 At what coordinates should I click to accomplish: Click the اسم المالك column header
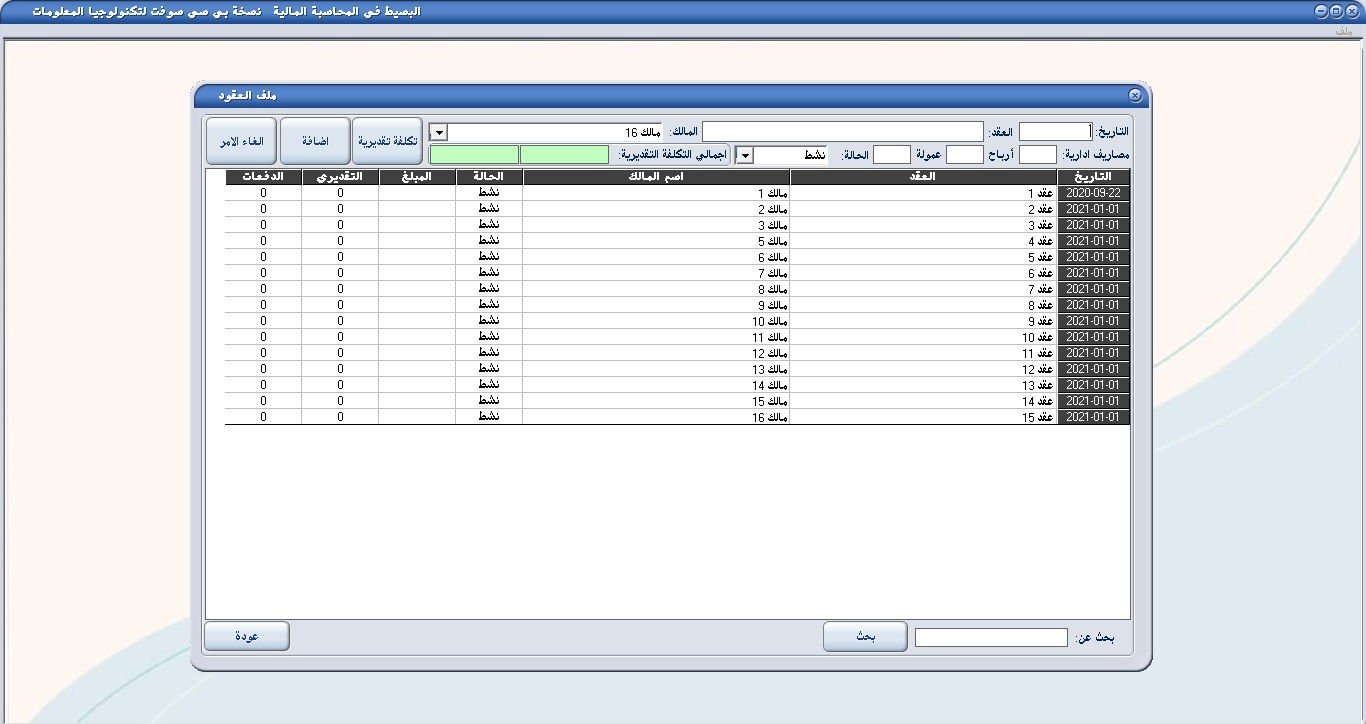(x=656, y=177)
